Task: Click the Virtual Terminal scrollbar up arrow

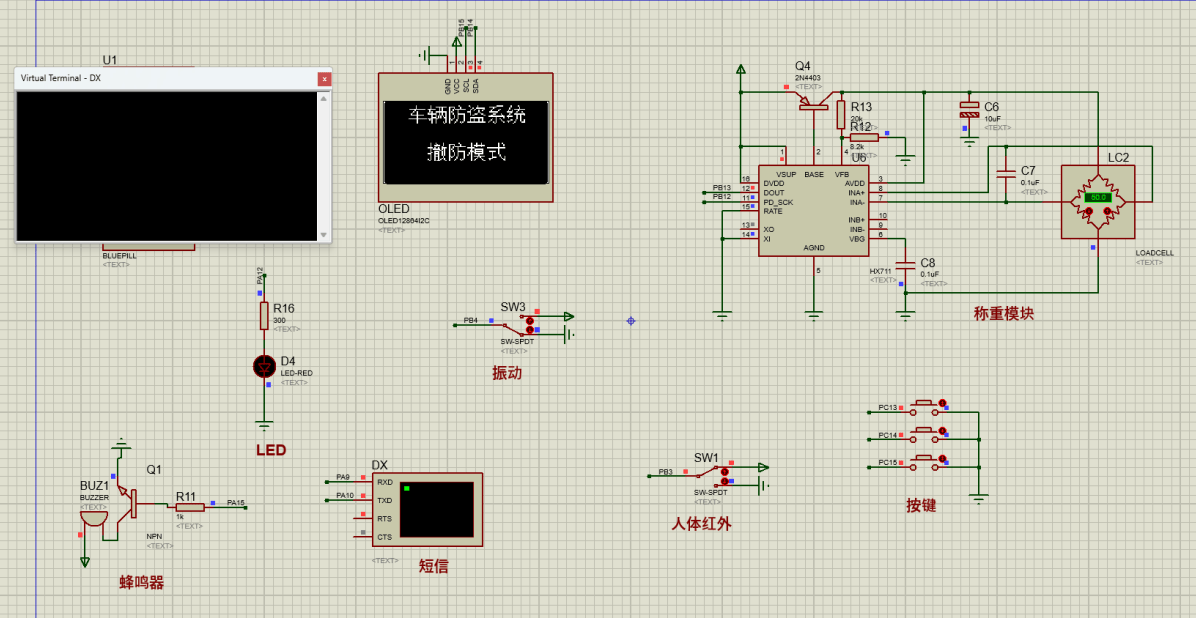Action: pos(323,98)
